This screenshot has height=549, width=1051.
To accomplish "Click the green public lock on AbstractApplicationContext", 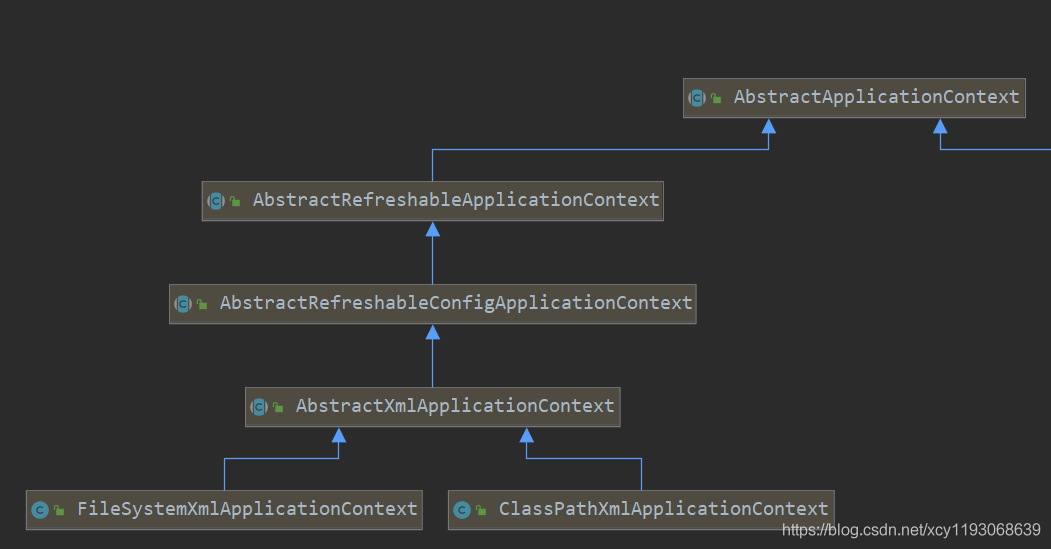I will click(716, 99).
